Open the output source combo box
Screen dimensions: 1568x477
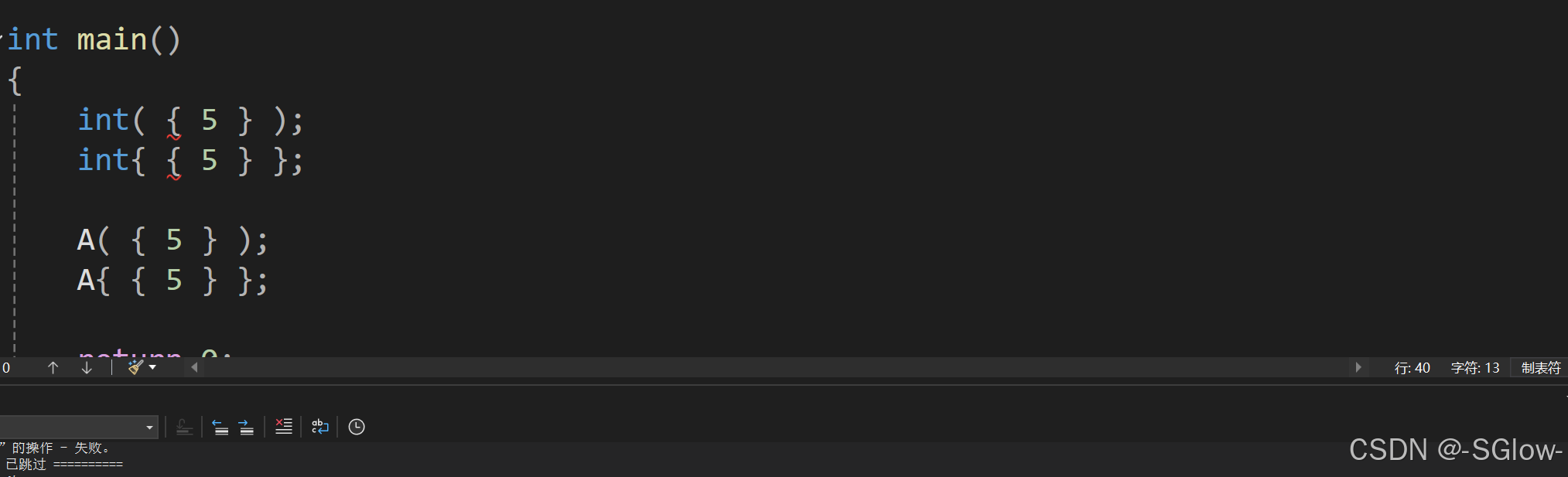point(78,427)
